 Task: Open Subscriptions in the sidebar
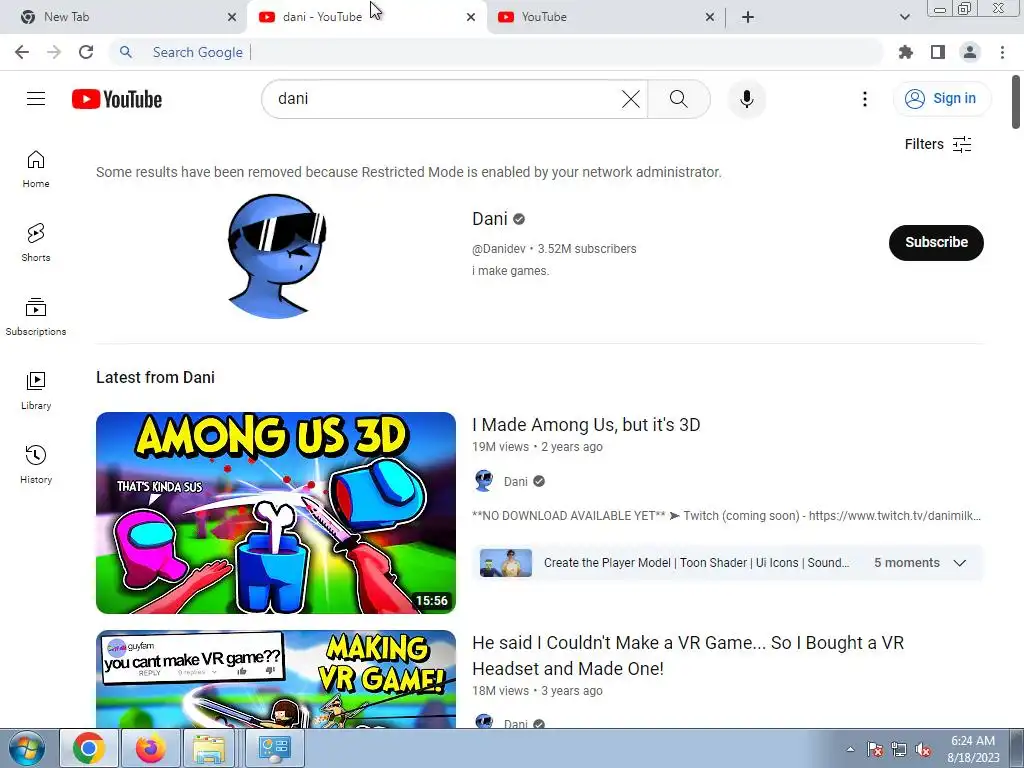36,317
